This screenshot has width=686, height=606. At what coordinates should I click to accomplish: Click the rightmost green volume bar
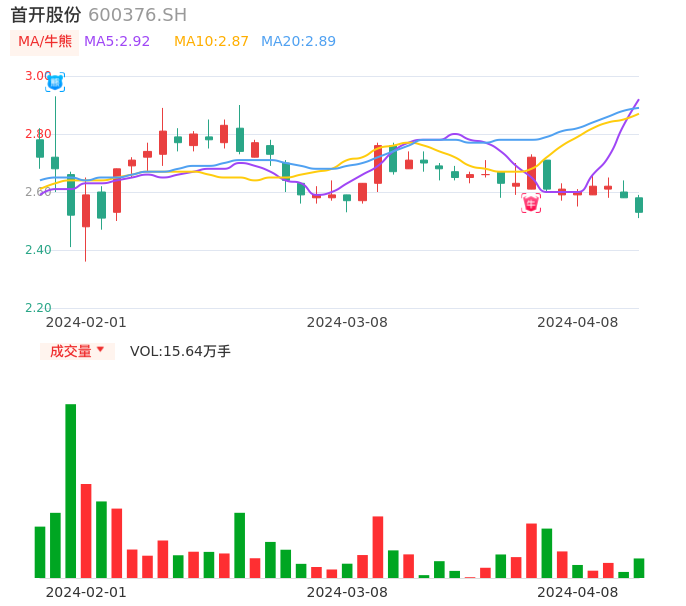pyautogui.click(x=639, y=568)
